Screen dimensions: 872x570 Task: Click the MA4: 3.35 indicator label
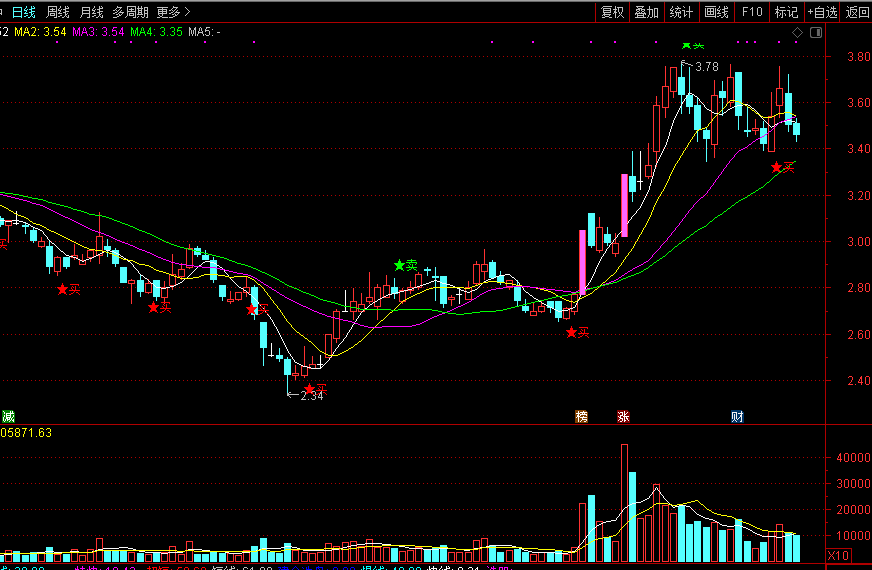156,32
